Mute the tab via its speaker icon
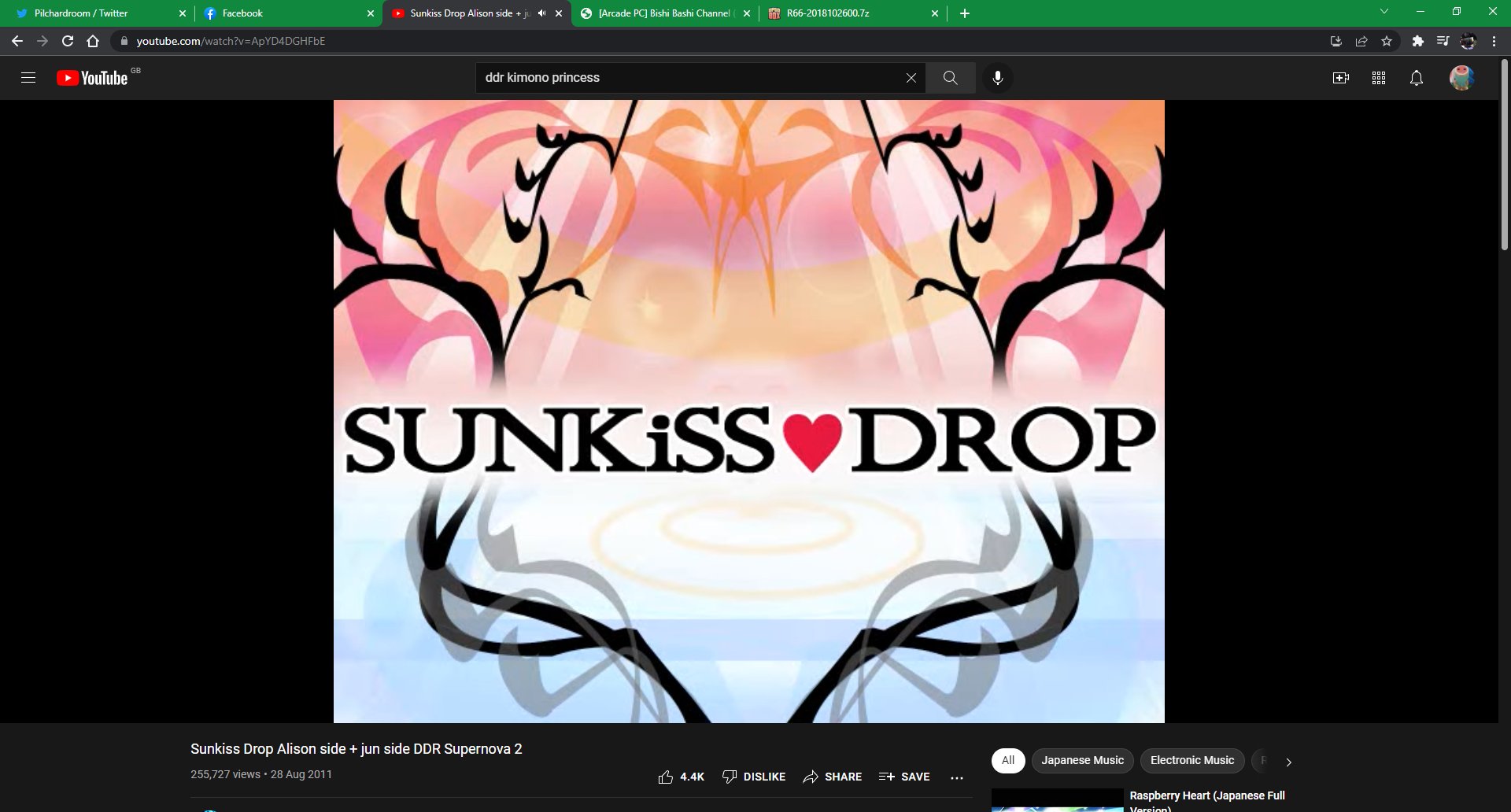Image resolution: width=1511 pixels, height=812 pixels. [541, 13]
